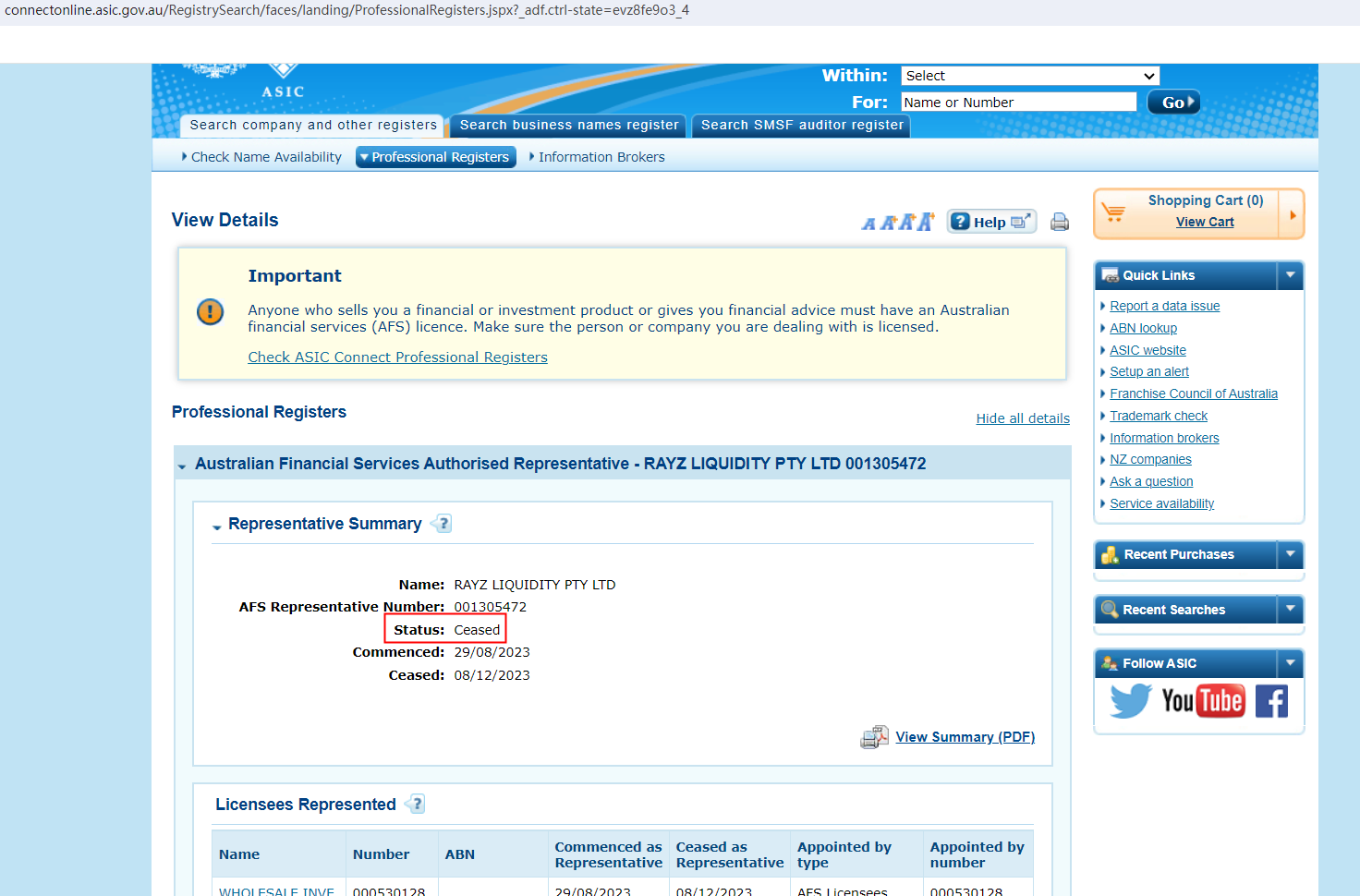The height and width of the screenshot is (896, 1360).
Task: Click the AFS Representative Number 001305472
Action: [491, 607]
